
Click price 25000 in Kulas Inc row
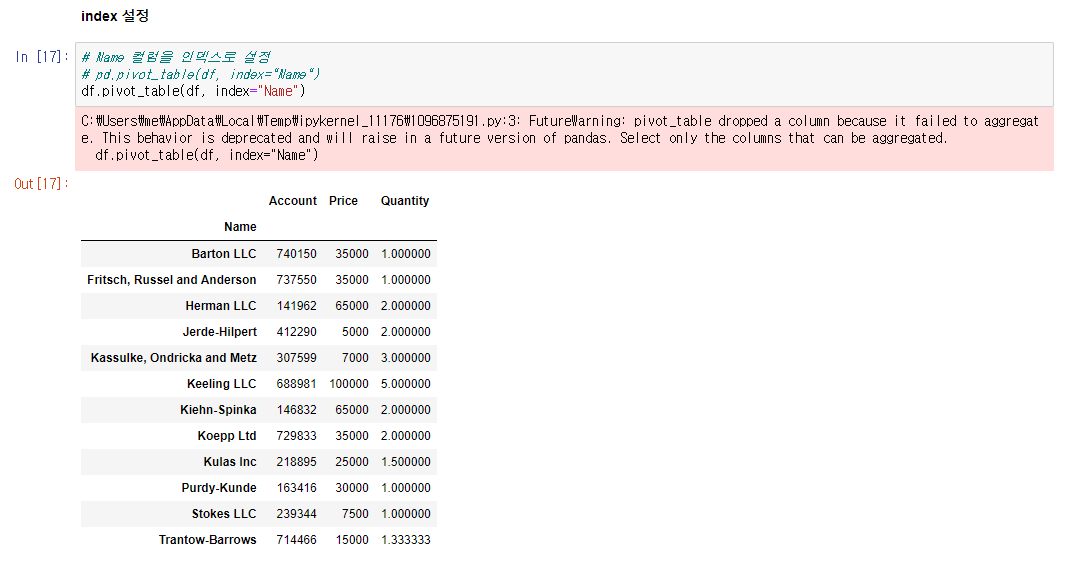(x=351, y=461)
